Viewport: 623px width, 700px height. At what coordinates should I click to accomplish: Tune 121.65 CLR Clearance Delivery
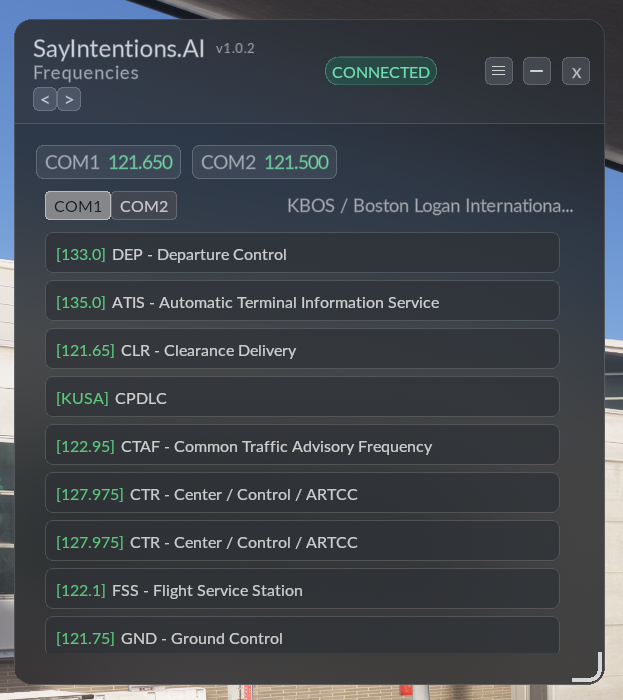point(302,349)
